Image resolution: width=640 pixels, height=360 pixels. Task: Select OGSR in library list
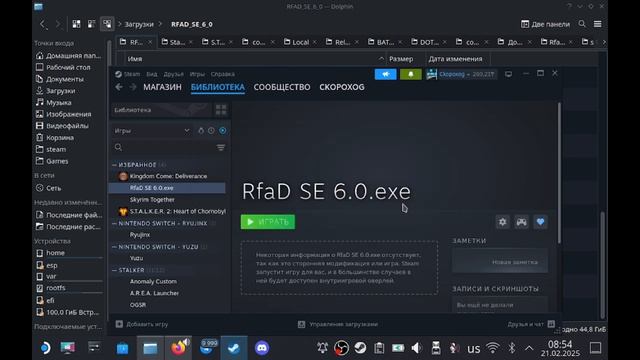(x=167, y=305)
